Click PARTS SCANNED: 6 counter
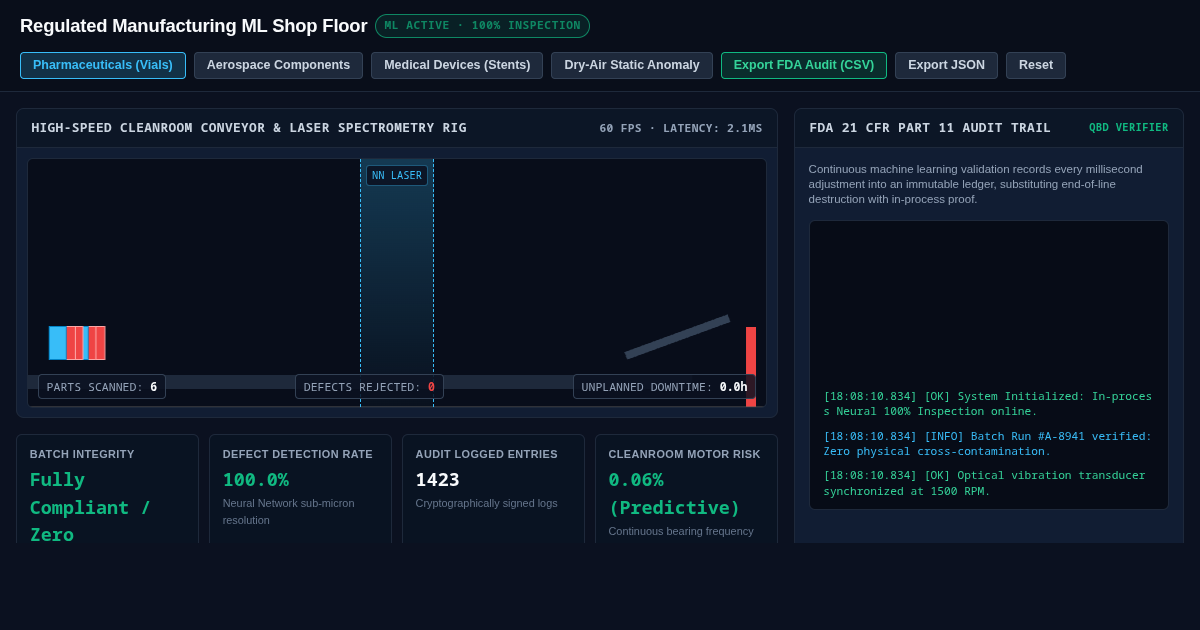Image resolution: width=1200 pixels, height=630 pixels. click(102, 387)
